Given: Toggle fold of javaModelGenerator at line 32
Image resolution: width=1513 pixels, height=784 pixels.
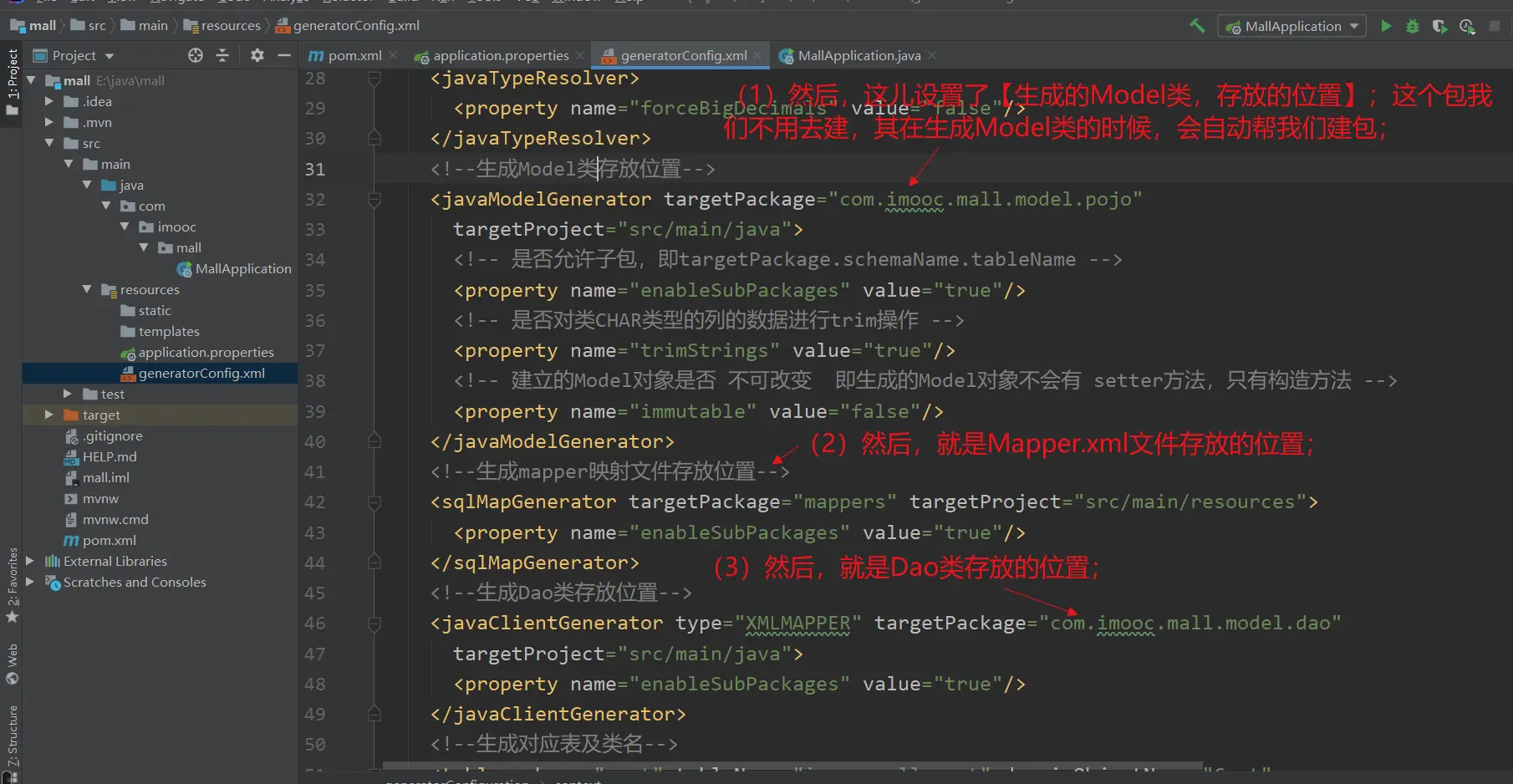Looking at the screenshot, I should click(374, 200).
